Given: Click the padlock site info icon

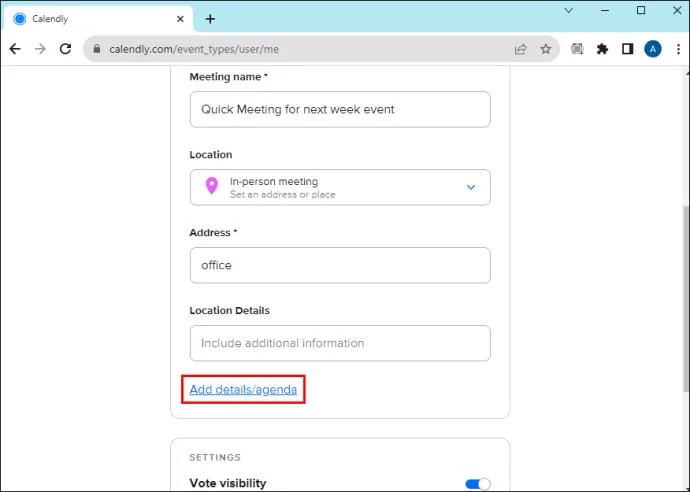Looking at the screenshot, I should coord(97,49).
